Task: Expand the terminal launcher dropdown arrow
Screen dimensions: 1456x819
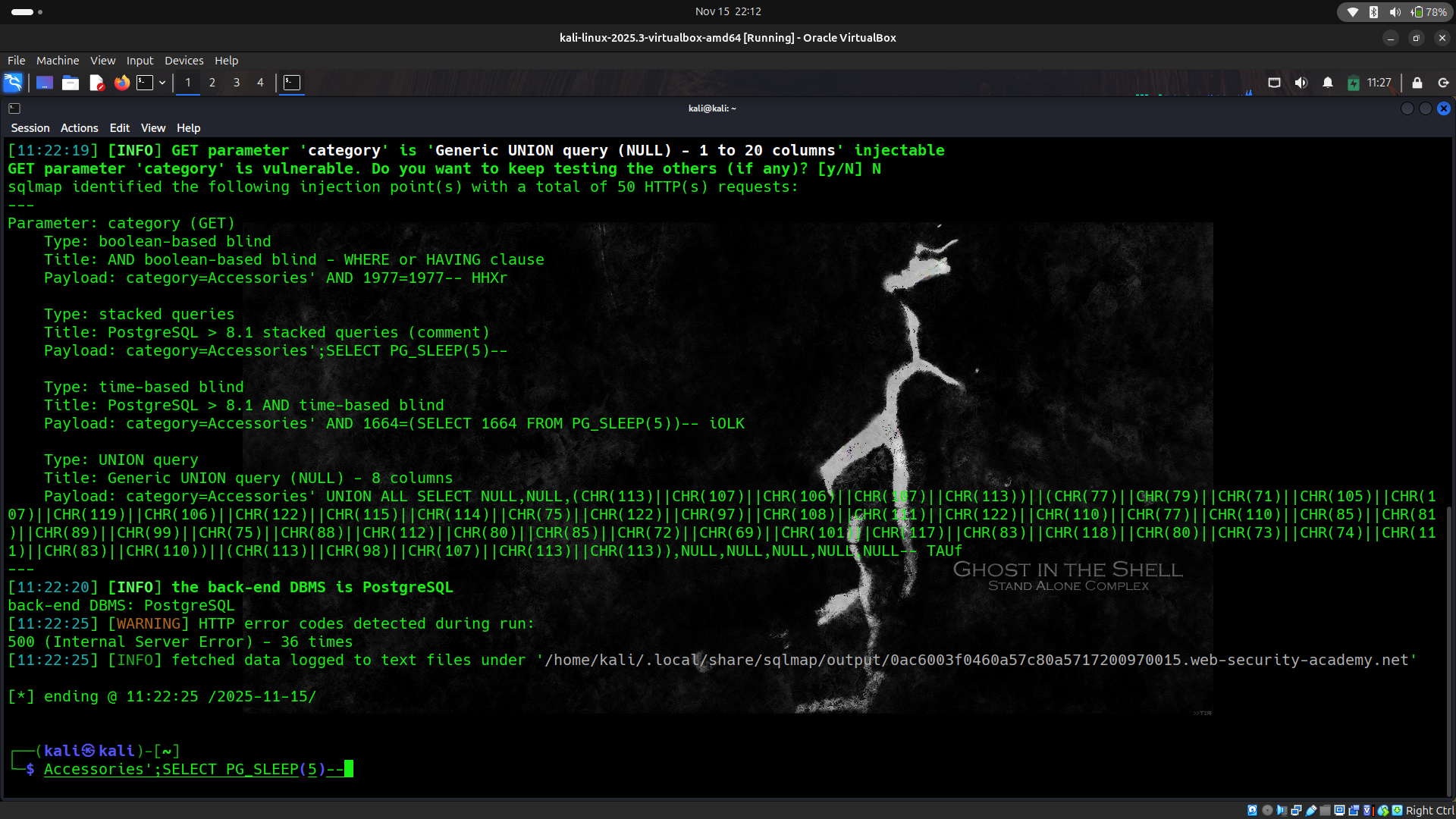Action: pos(162,83)
